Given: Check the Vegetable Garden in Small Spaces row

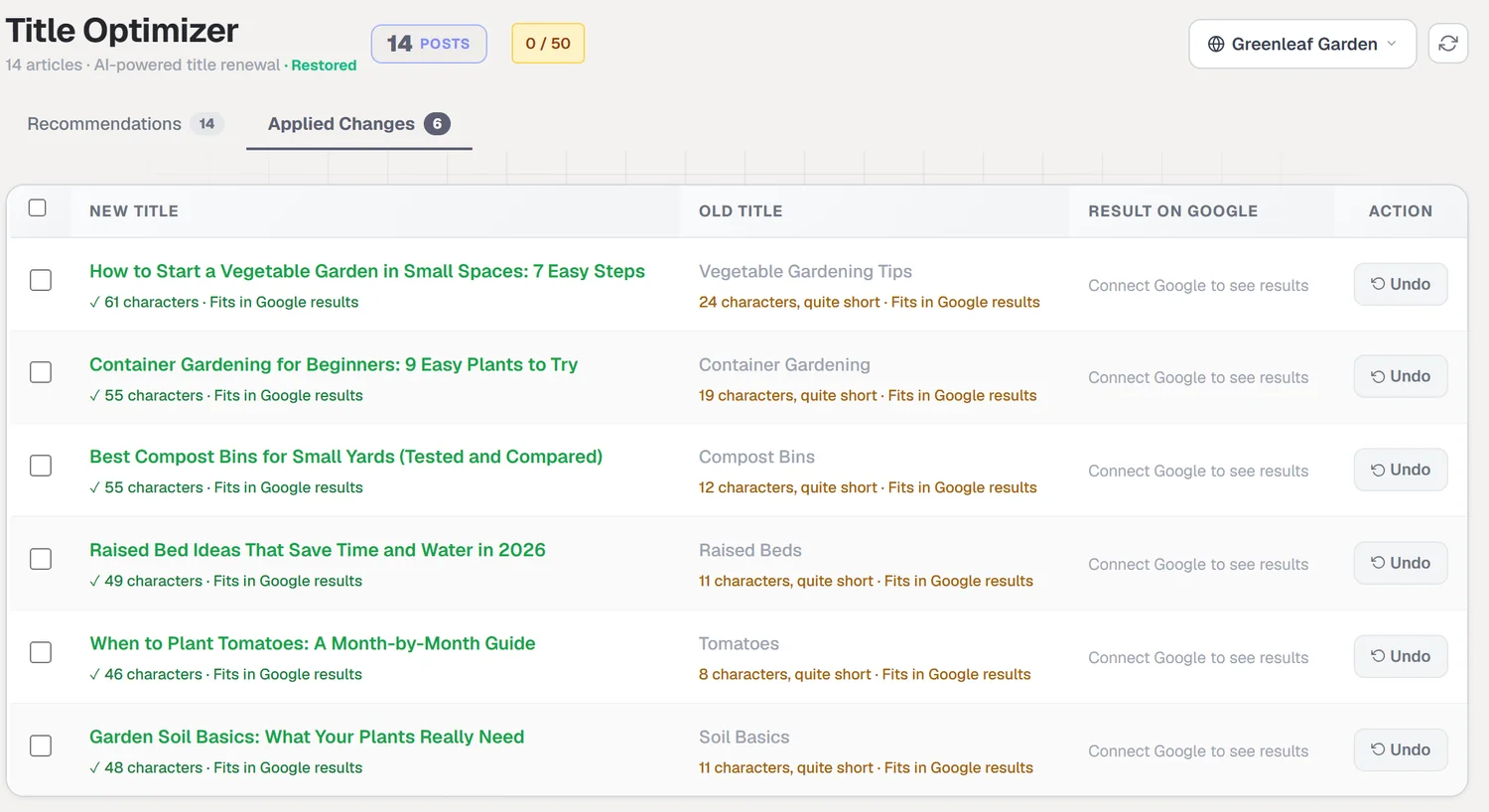Looking at the screenshot, I should [41, 280].
